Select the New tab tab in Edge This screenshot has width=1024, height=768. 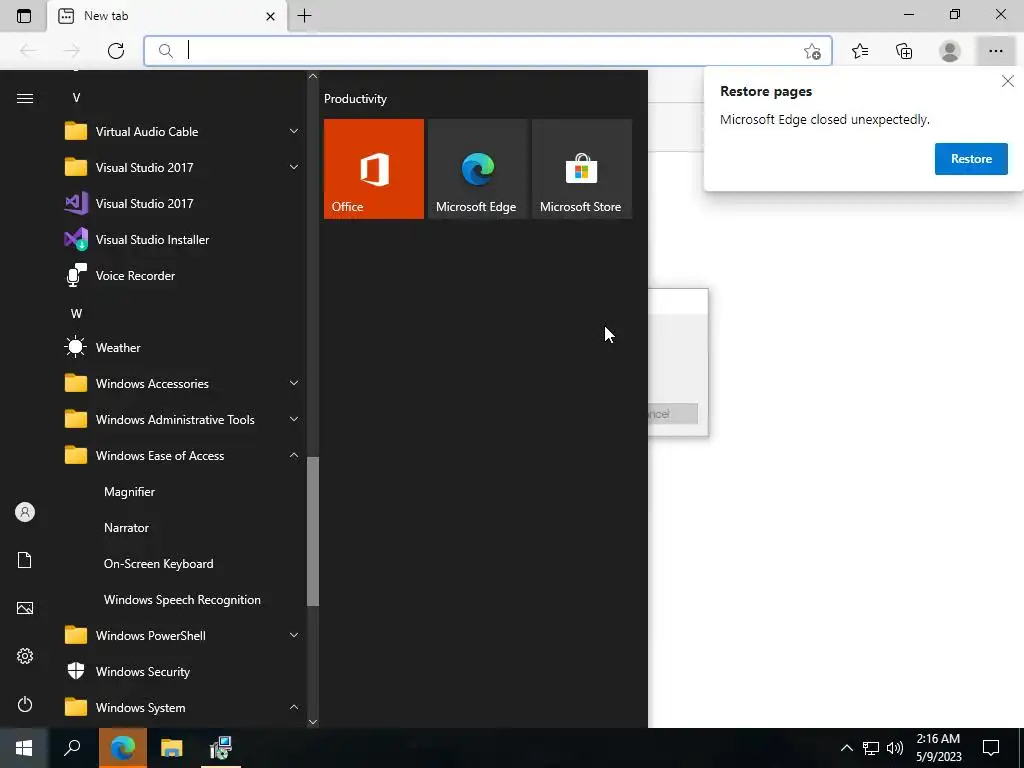point(167,16)
